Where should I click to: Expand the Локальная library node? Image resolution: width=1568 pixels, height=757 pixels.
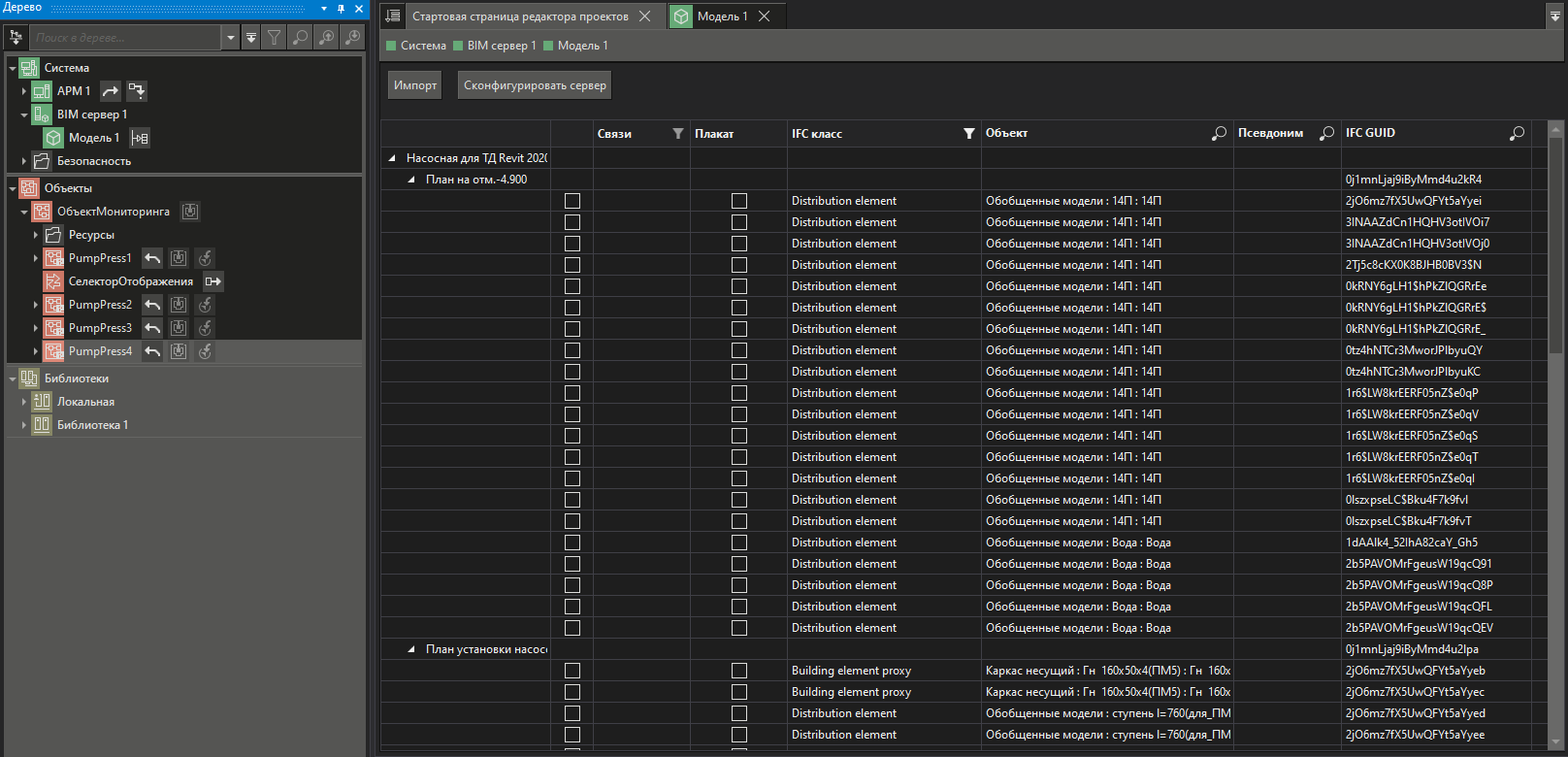(x=24, y=402)
